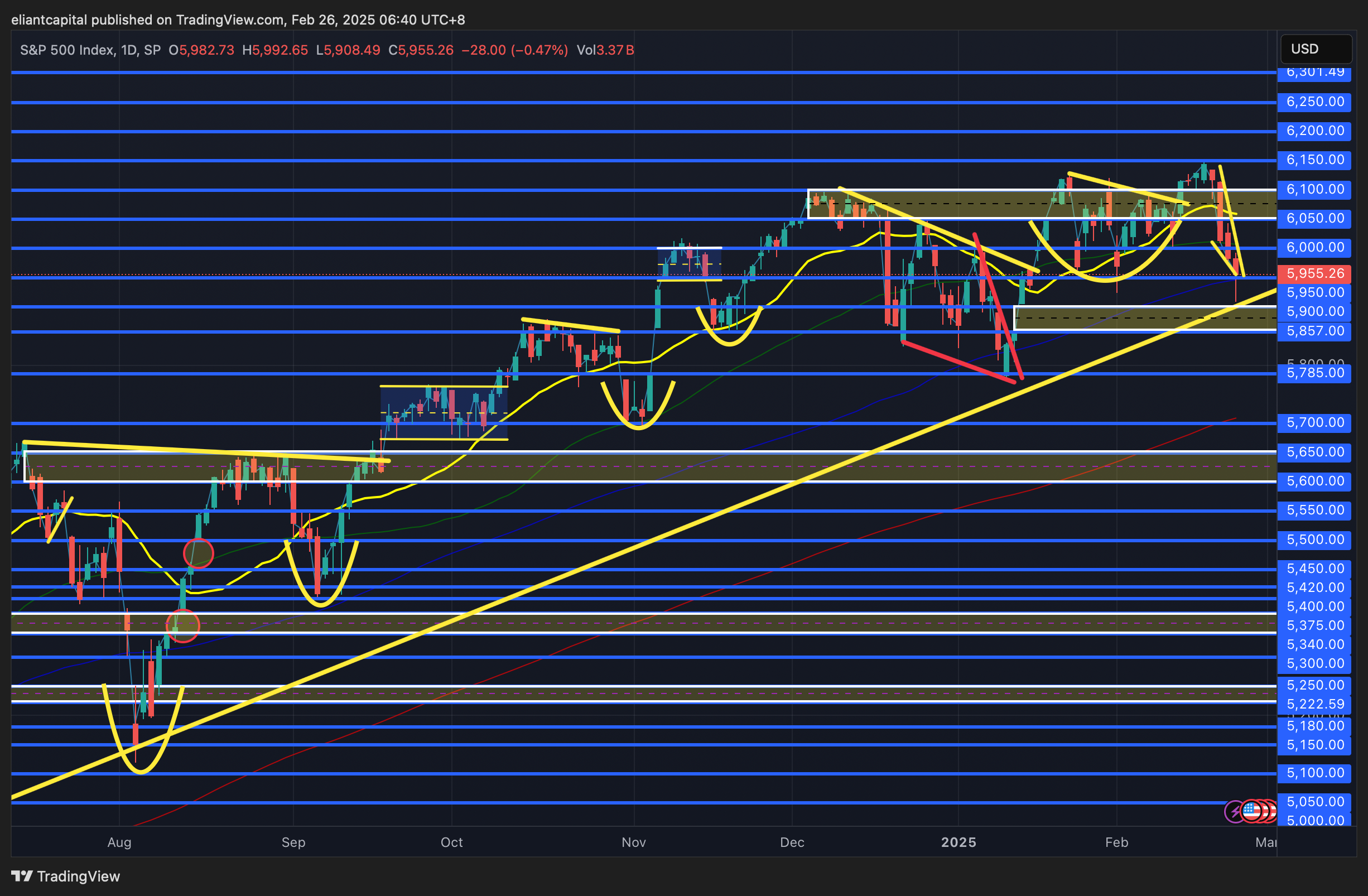Click the eliantcapital published-on header text
Screen dimensions: 1368x896
point(238,20)
